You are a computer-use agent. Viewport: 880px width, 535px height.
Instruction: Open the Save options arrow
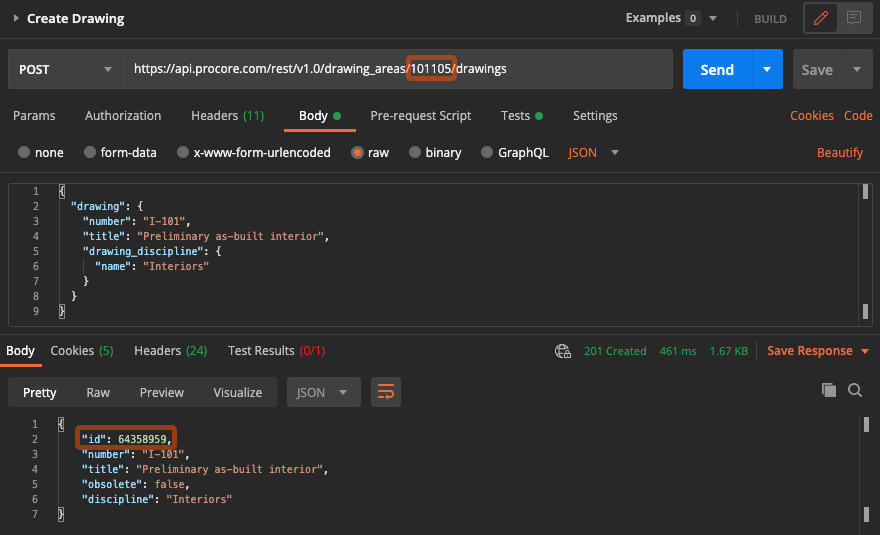(856, 69)
